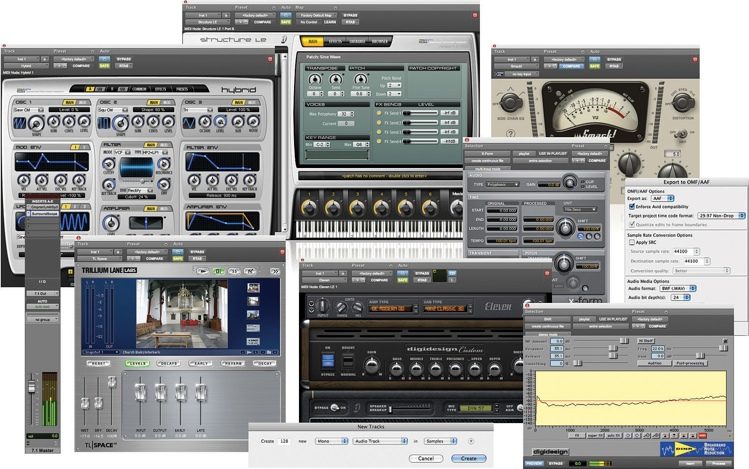Toggle the Quantize edits to frame boundaries checkbox
The height and width of the screenshot is (469, 749).
(629, 225)
